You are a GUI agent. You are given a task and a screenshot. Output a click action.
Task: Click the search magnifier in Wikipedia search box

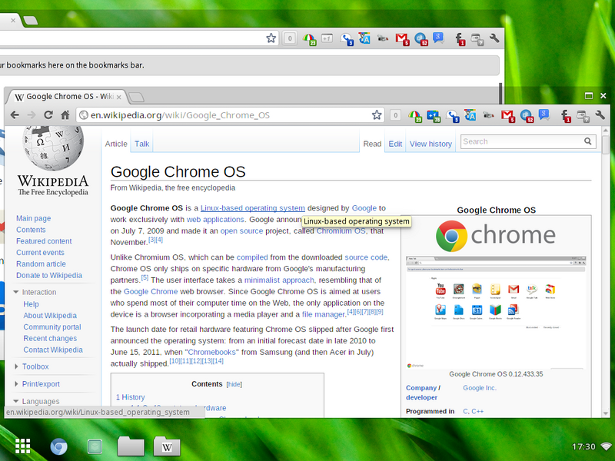pos(588,141)
